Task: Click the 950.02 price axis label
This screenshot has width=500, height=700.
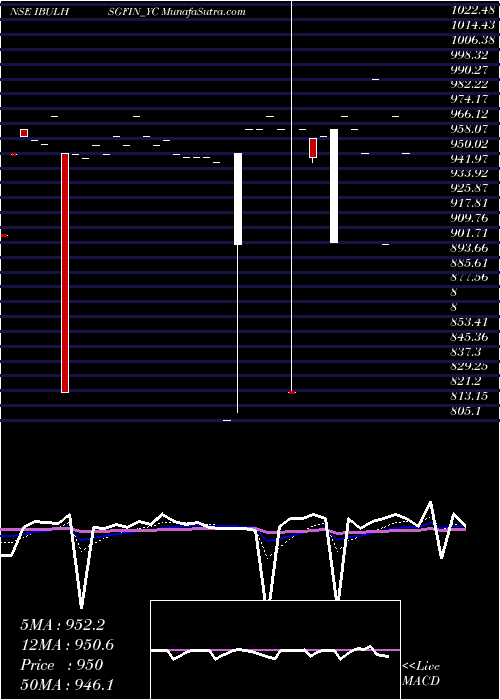Action: pos(469,144)
